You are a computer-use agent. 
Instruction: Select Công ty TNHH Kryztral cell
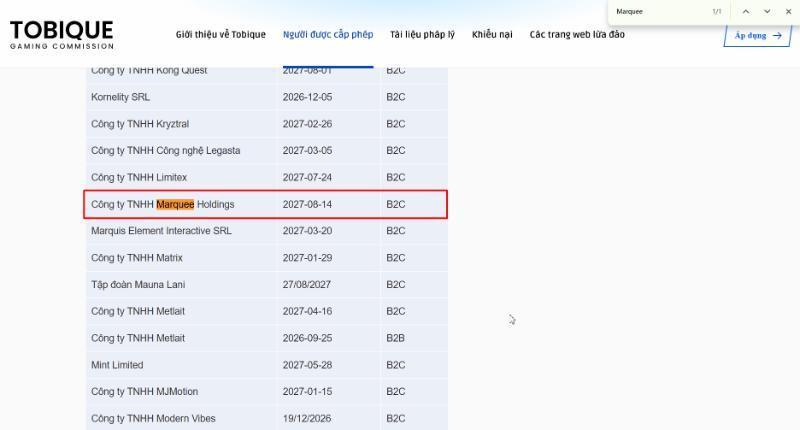pyautogui.click(x=140, y=124)
